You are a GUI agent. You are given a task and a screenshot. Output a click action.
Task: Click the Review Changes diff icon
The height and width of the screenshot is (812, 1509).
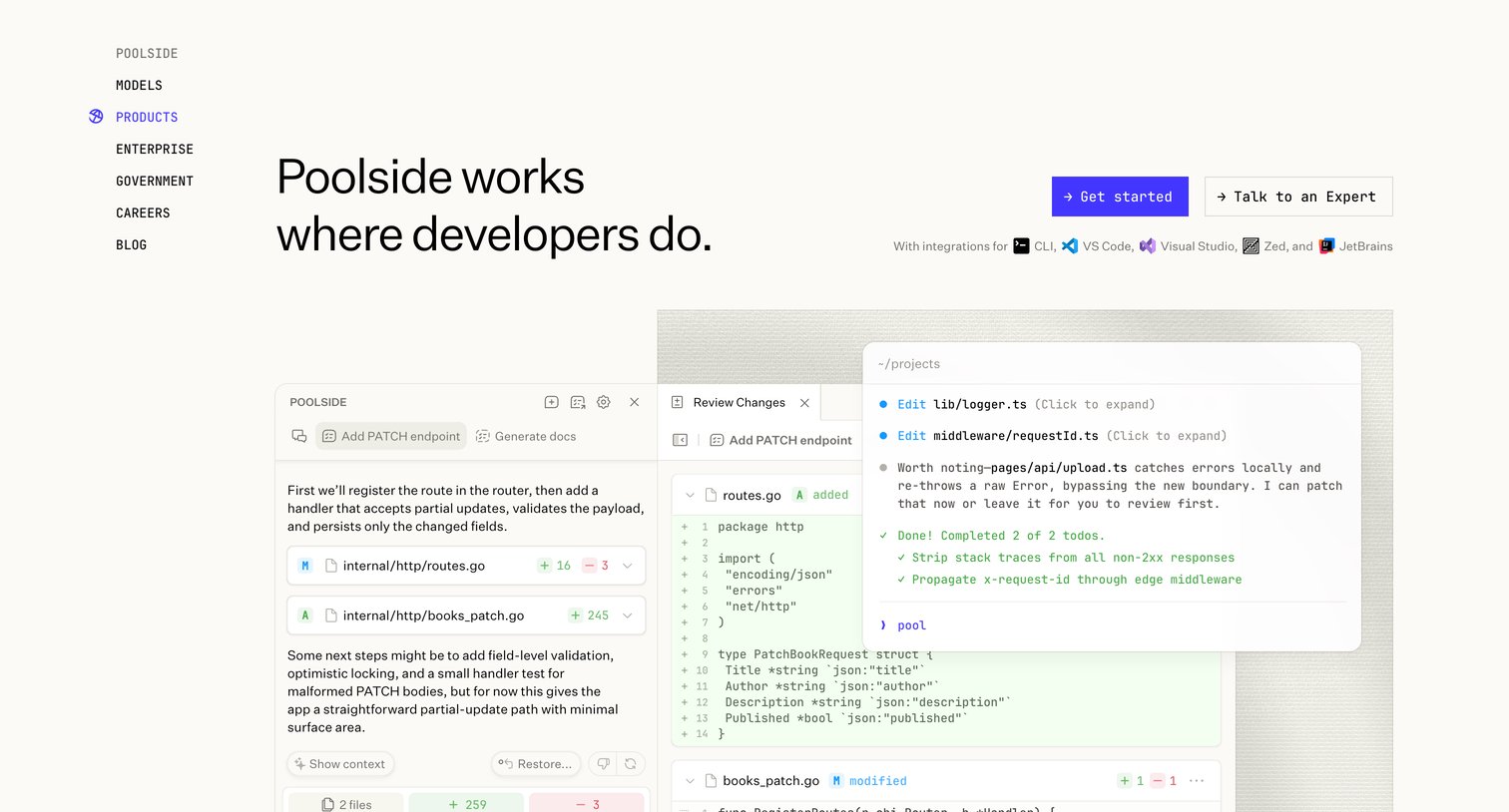[x=677, y=402]
